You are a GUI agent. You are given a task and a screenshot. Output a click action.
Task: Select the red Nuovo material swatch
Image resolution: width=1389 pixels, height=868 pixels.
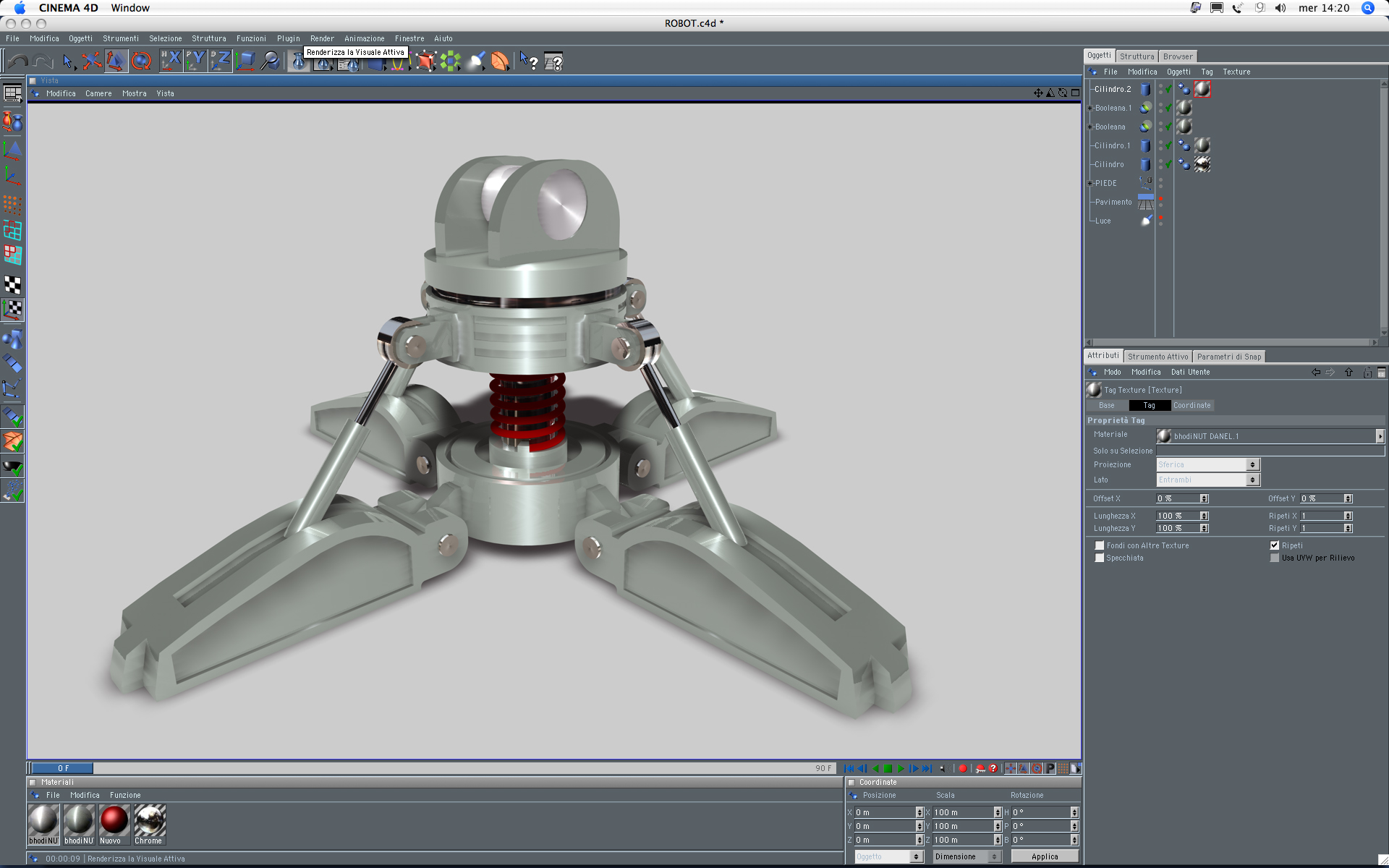pos(114,824)
